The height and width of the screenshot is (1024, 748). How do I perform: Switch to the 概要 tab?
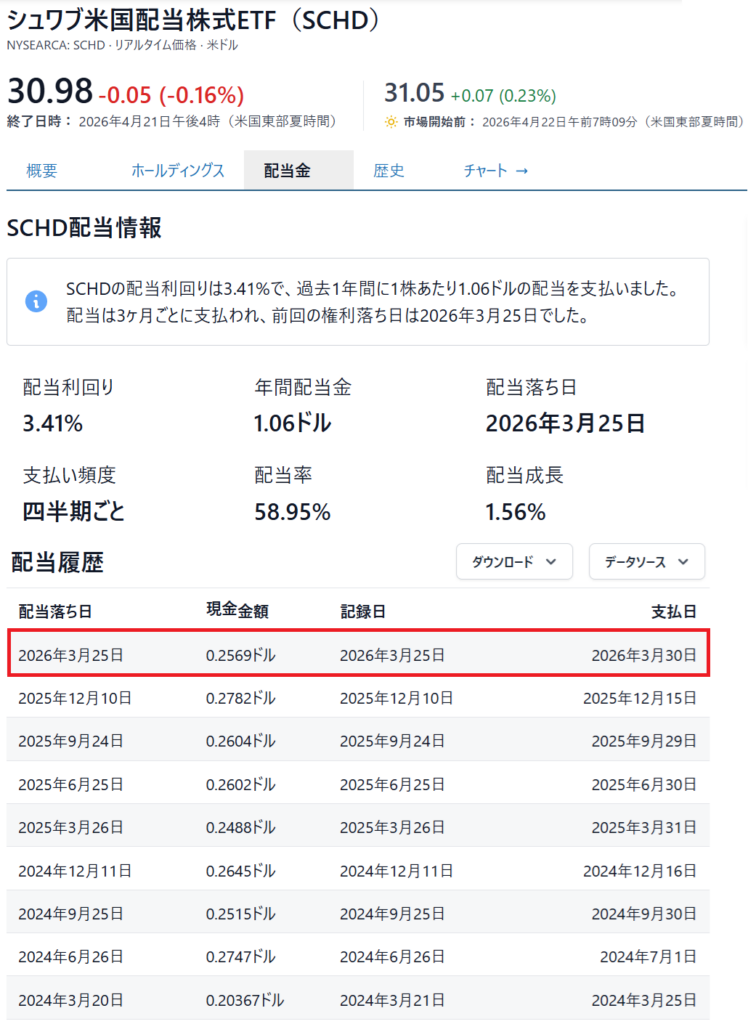(42, 171)
